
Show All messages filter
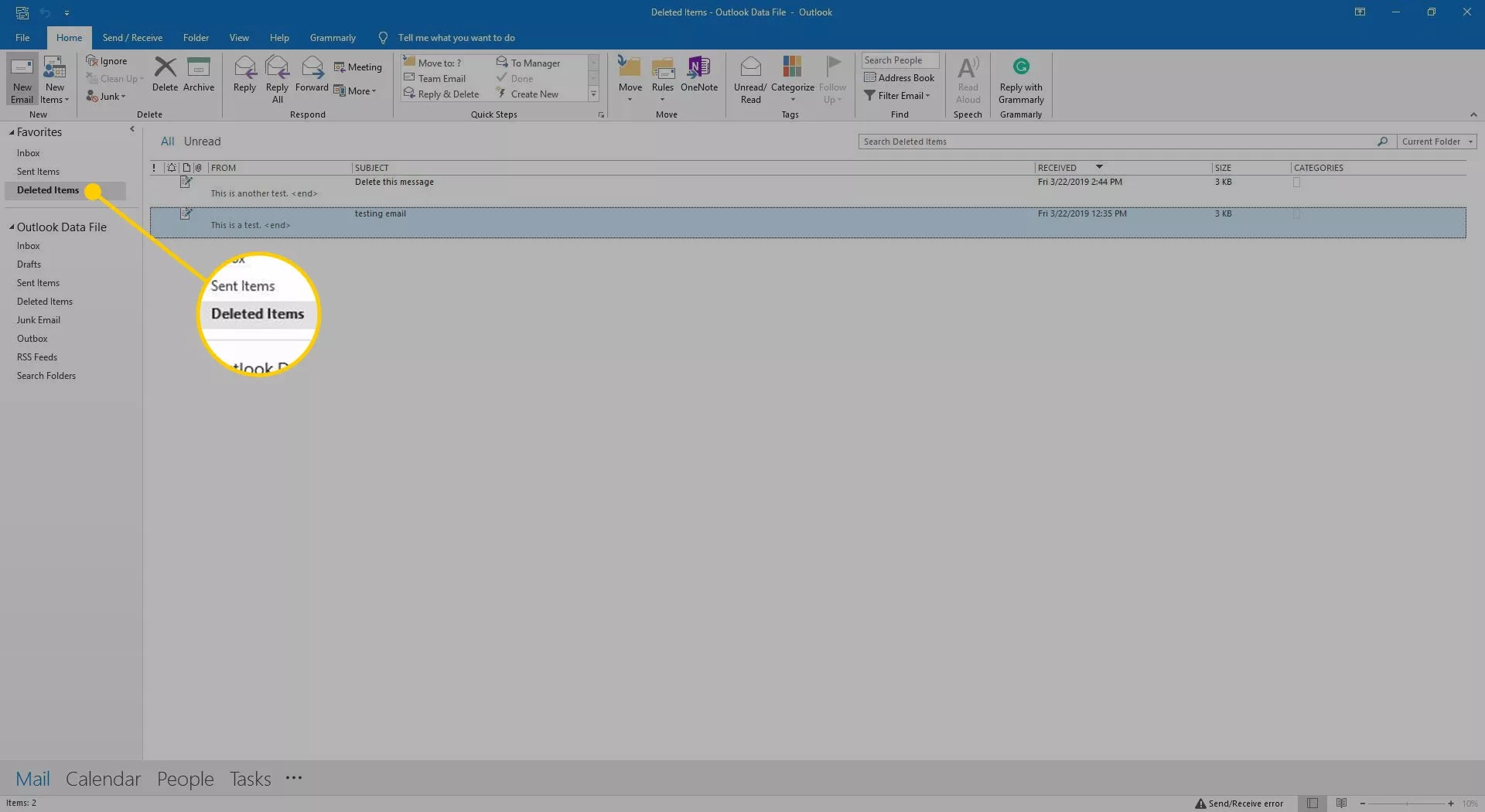click(x=167, y=141)
